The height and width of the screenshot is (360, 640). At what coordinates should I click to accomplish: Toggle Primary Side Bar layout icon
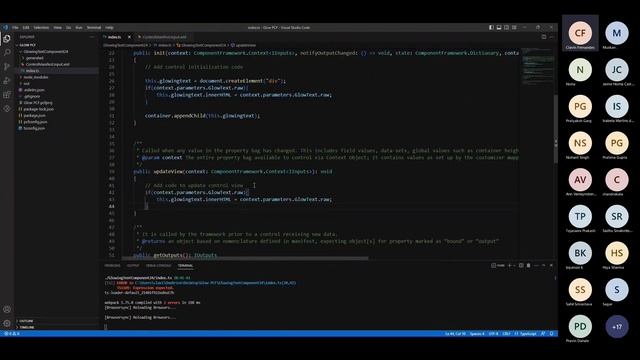[491, 27]
